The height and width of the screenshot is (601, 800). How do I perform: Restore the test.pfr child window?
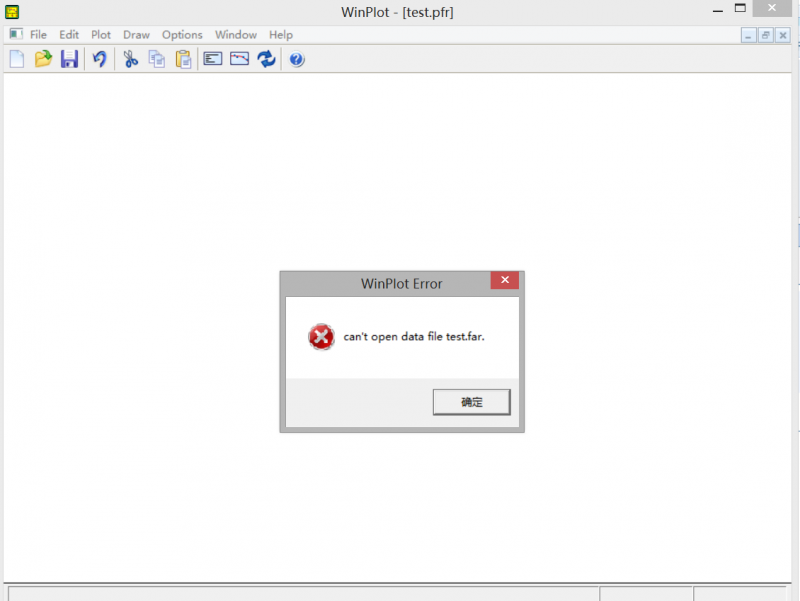pyautogui.click(x=765, y=35)
